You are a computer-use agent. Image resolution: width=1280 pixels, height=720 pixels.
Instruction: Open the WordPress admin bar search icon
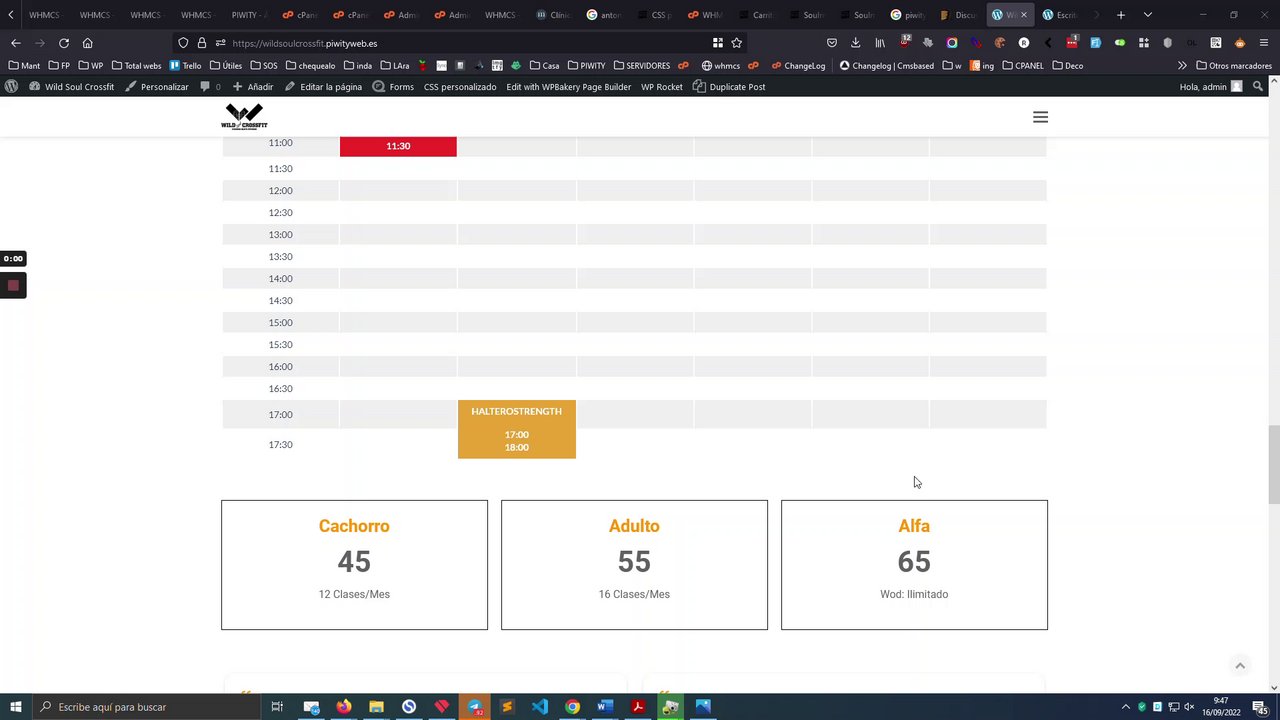(x=1258, y=87)
